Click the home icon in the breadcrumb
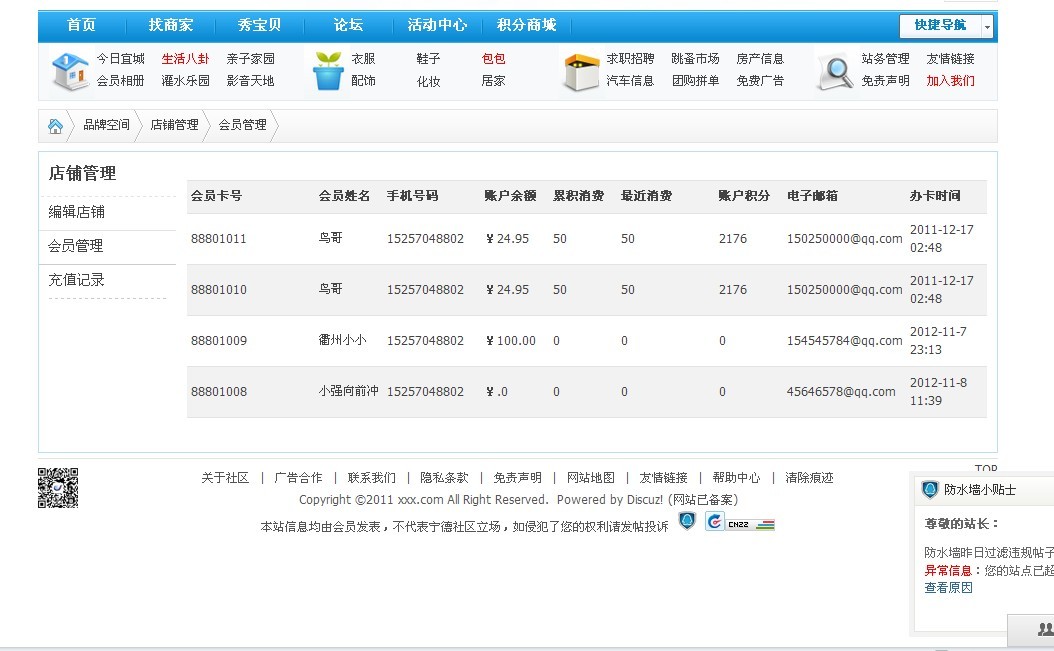This screenshot has height=651, width=1054. point(56,126)
